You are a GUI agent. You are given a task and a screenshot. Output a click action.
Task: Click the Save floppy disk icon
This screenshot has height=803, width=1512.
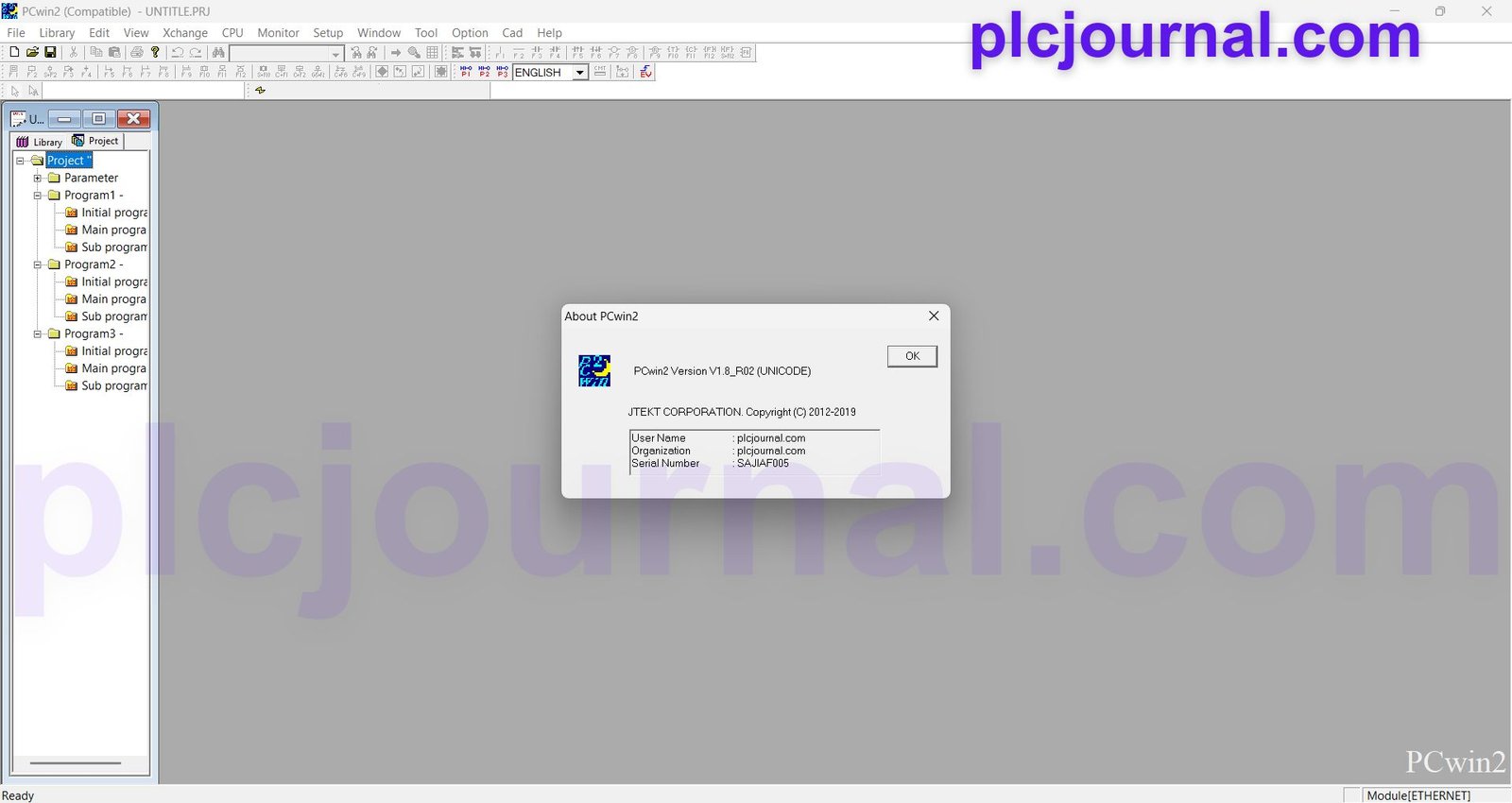click(x=50, y=53)
